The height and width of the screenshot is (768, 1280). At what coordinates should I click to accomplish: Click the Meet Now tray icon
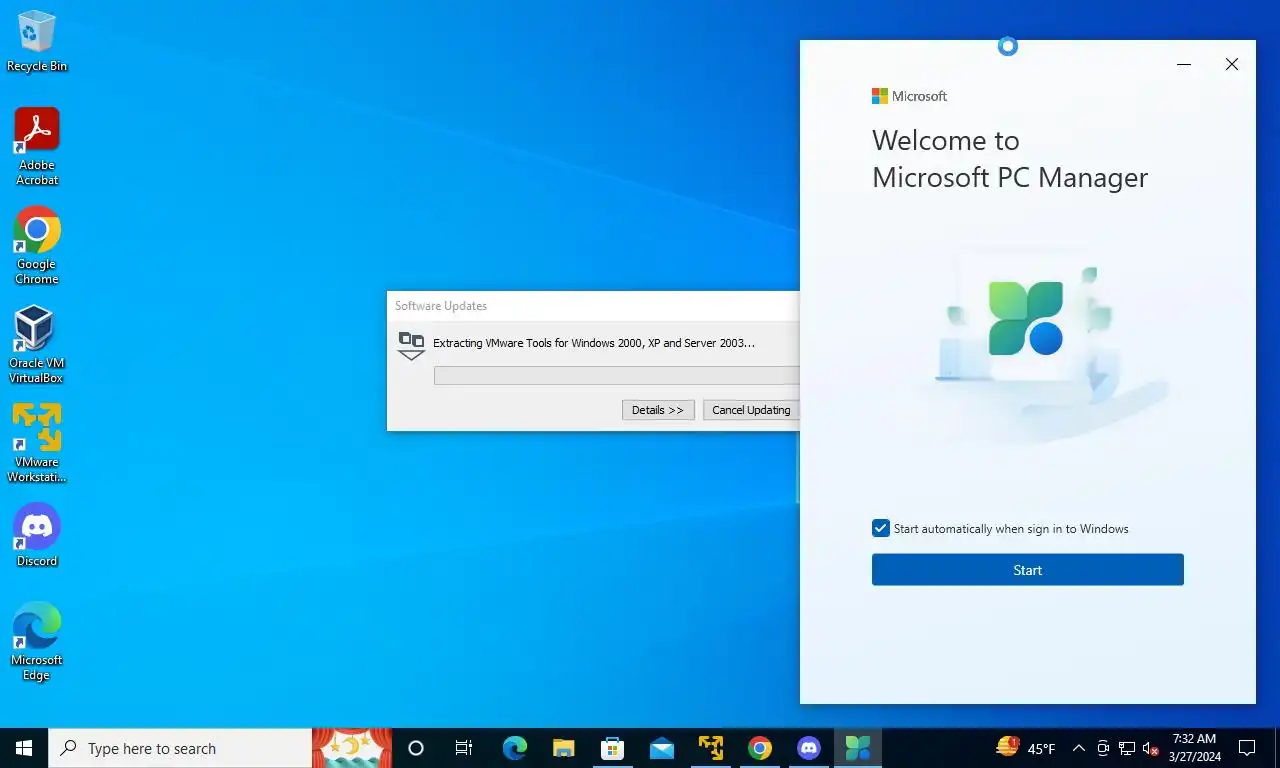tap(1103, 748)
